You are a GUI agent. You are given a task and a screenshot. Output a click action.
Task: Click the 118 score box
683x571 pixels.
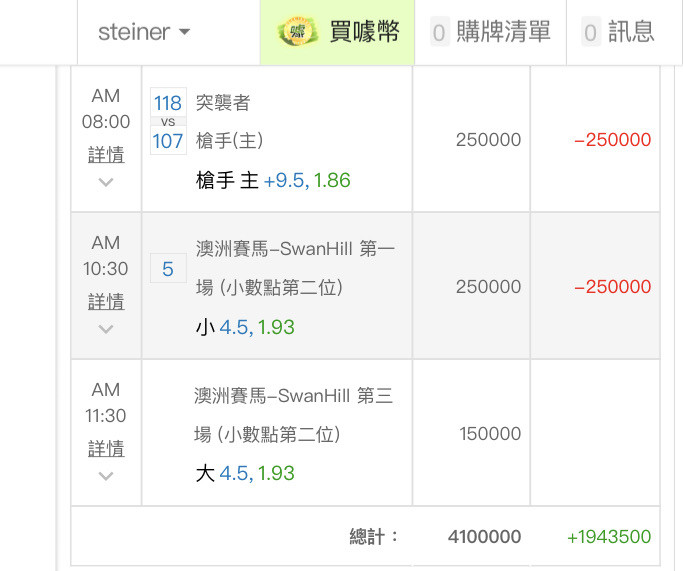168,103
